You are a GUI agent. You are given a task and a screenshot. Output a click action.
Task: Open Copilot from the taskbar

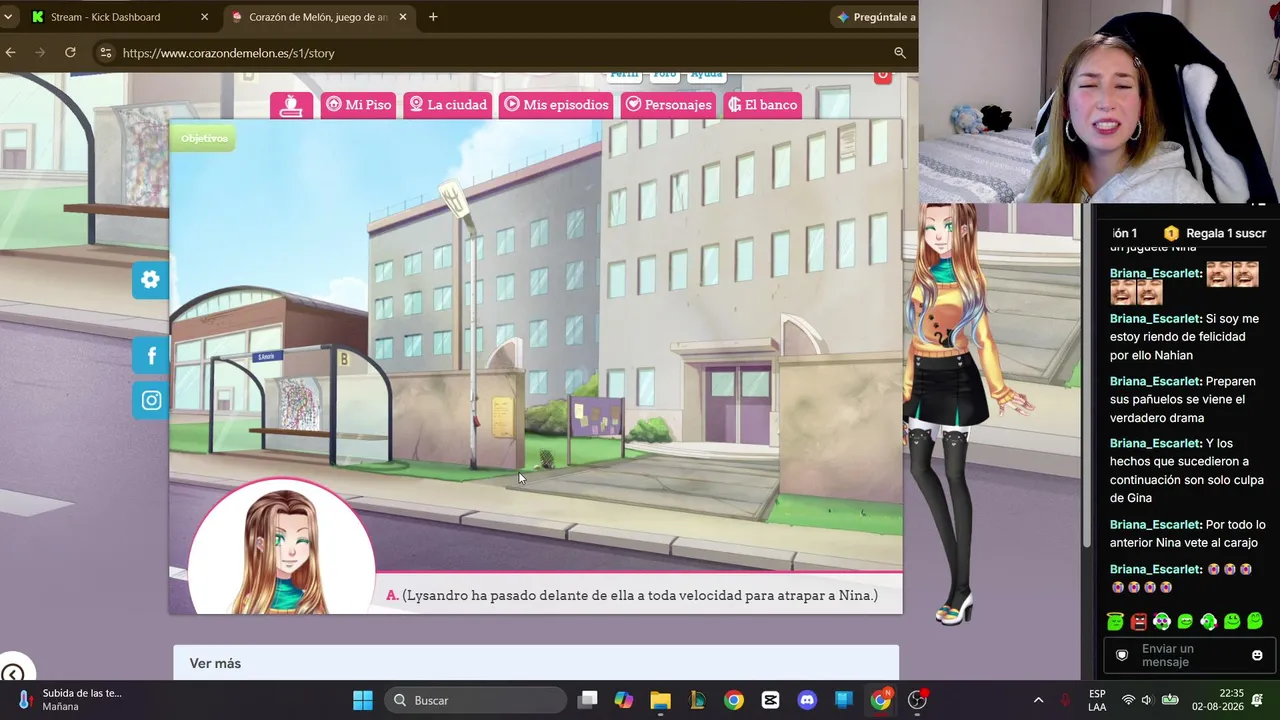[x=624, y=700]
